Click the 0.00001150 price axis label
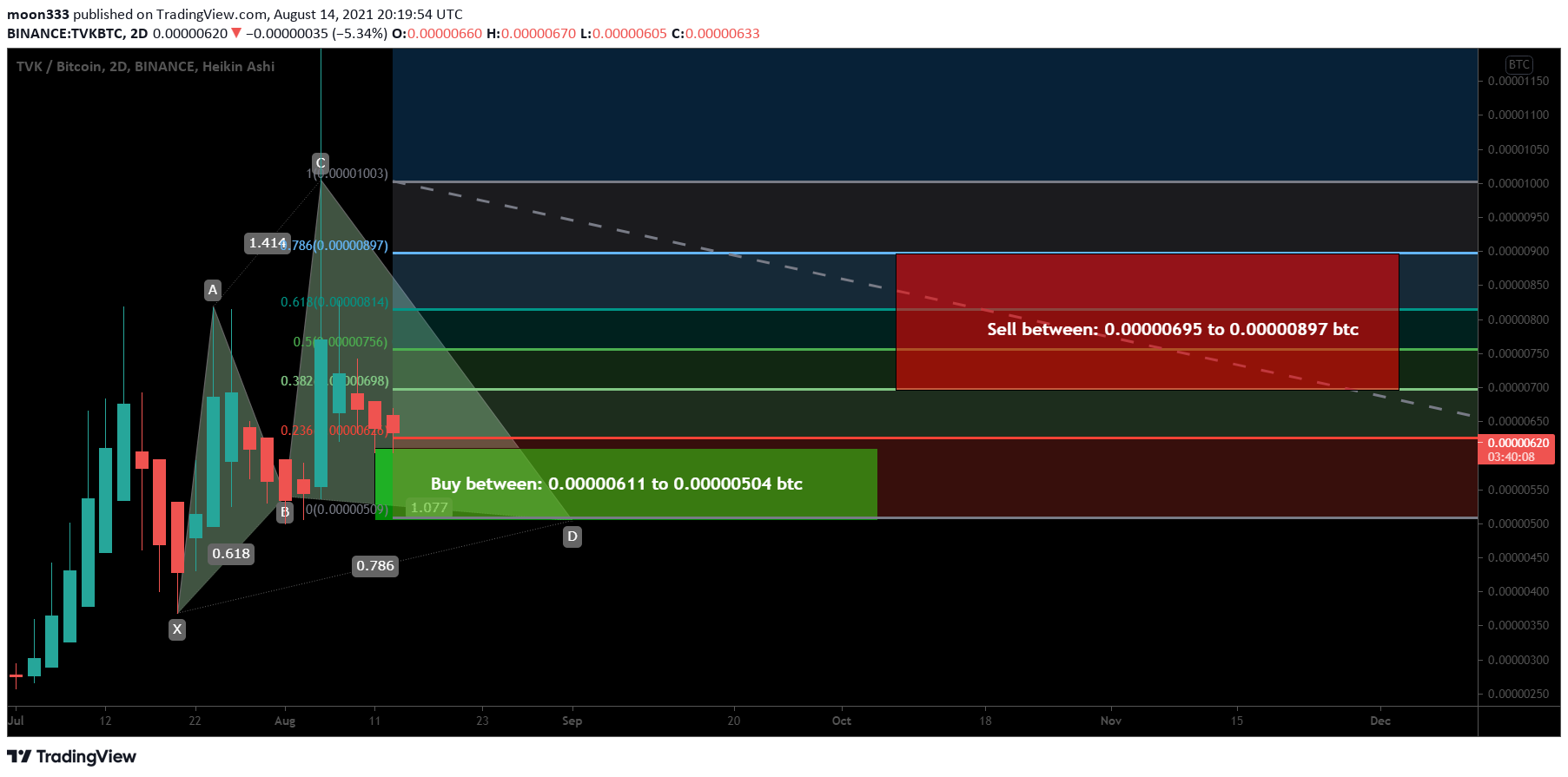 point(1518,81)
